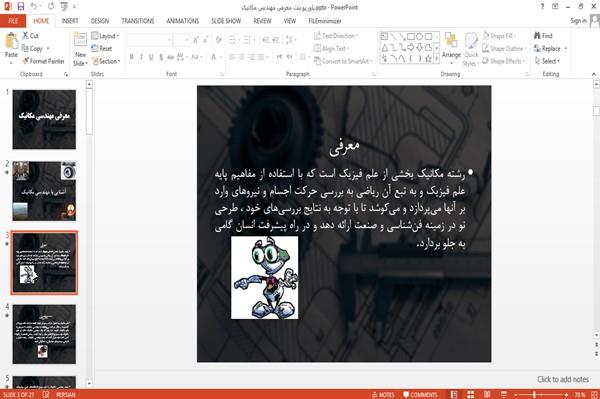The height and width of the screenshot is (399, 600).
Task: Open Text Direction dropdown
Action: point(336,36)
